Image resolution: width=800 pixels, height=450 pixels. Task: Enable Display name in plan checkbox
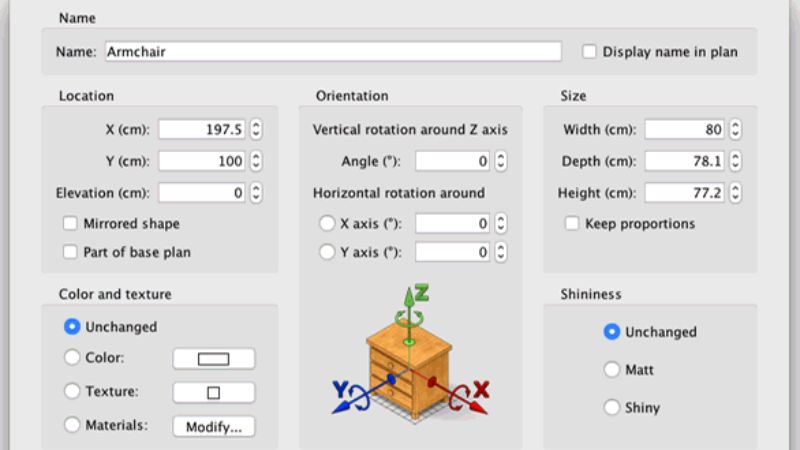pyautogui.click(x=589, y=52)
